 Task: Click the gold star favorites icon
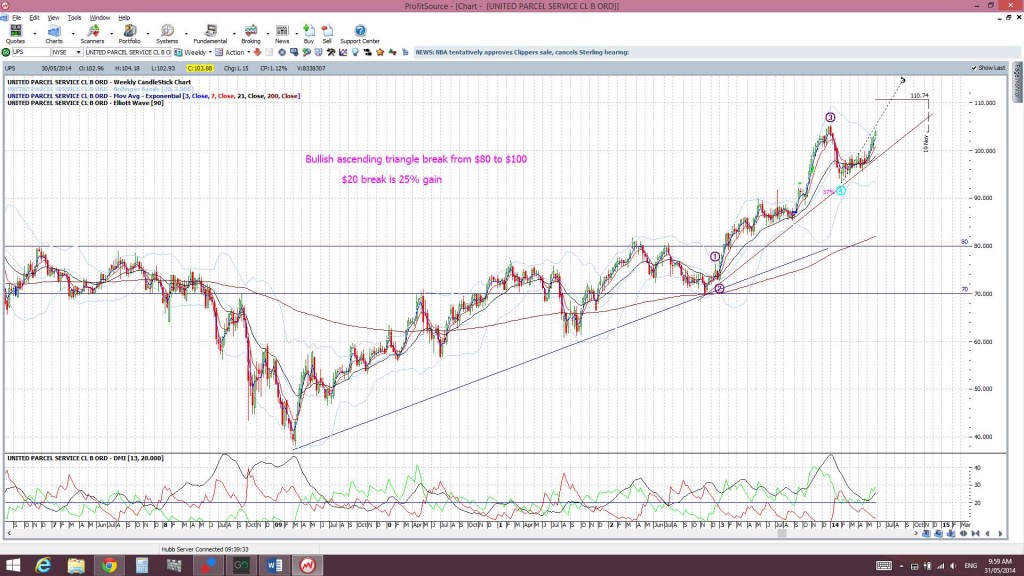click(380, 52)
